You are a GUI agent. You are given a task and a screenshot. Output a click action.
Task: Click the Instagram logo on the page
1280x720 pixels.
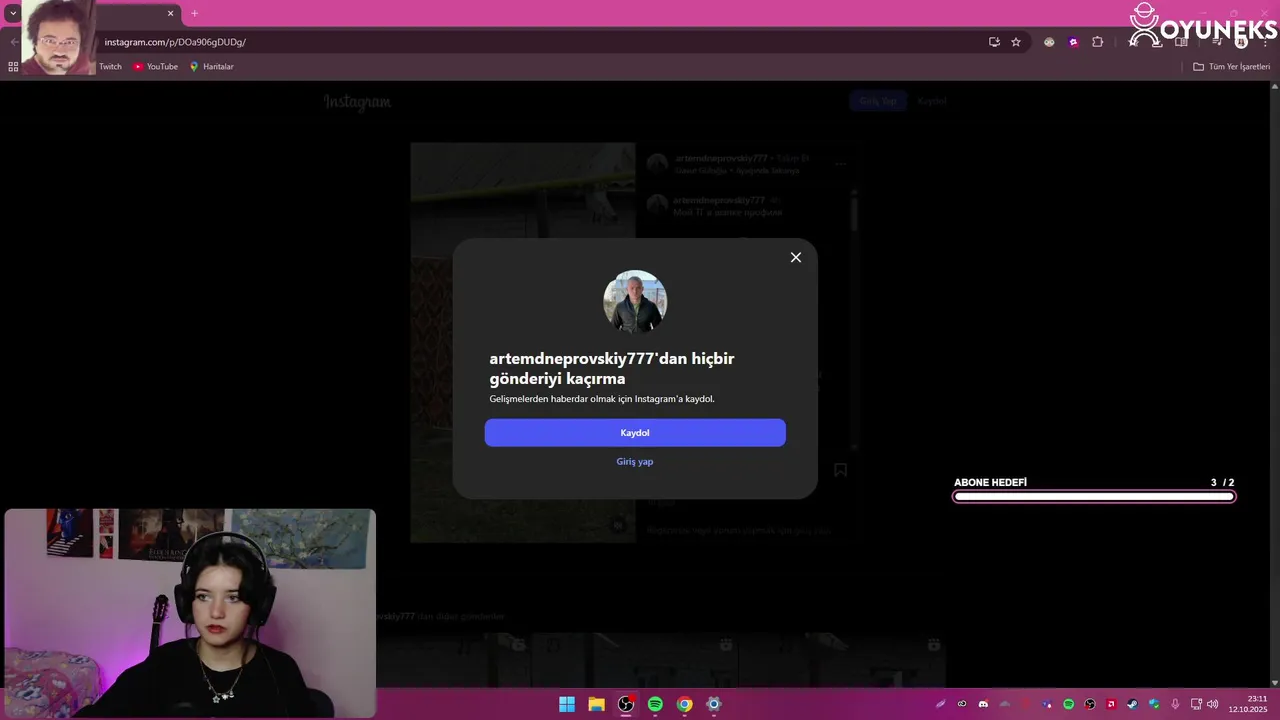[357, 102]
